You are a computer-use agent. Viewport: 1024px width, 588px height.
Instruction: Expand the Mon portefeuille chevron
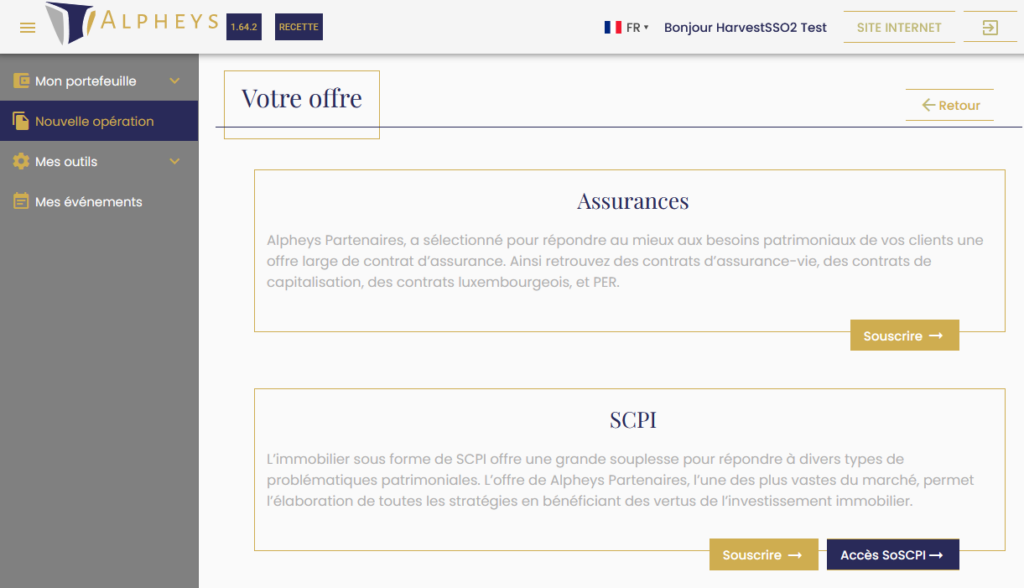175,81
